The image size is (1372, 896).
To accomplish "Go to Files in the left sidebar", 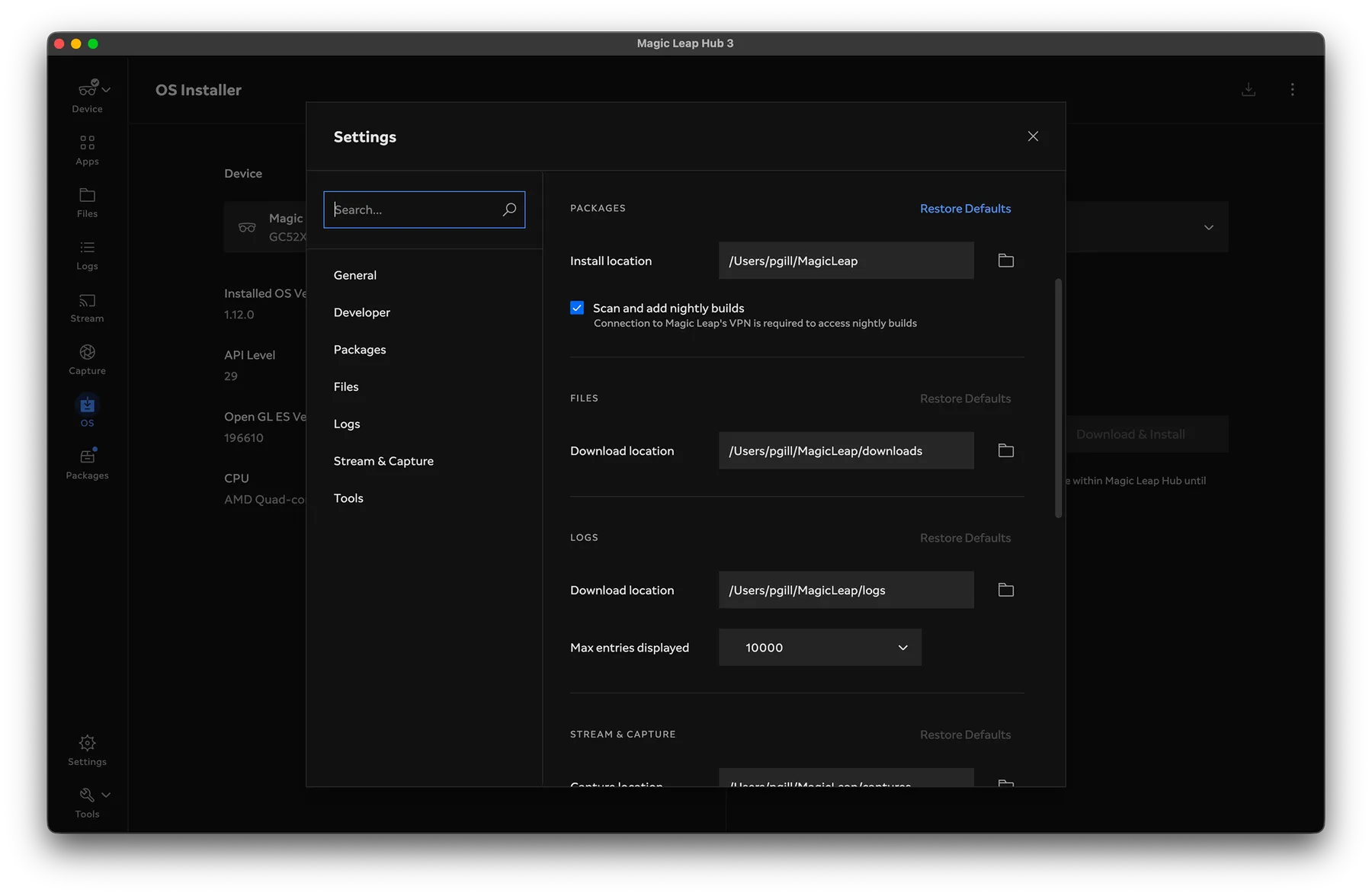I will [x=87, y=203].
